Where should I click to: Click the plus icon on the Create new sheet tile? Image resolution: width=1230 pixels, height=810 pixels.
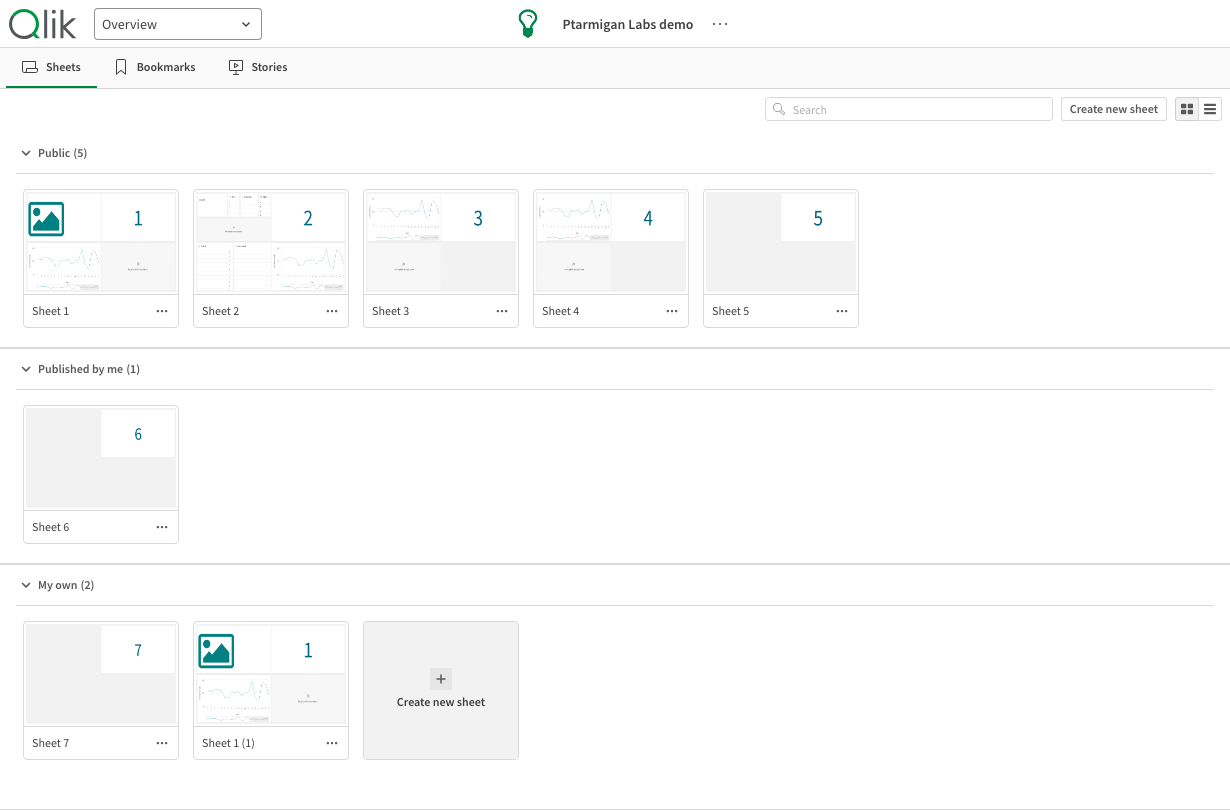(x=441, y=679)
